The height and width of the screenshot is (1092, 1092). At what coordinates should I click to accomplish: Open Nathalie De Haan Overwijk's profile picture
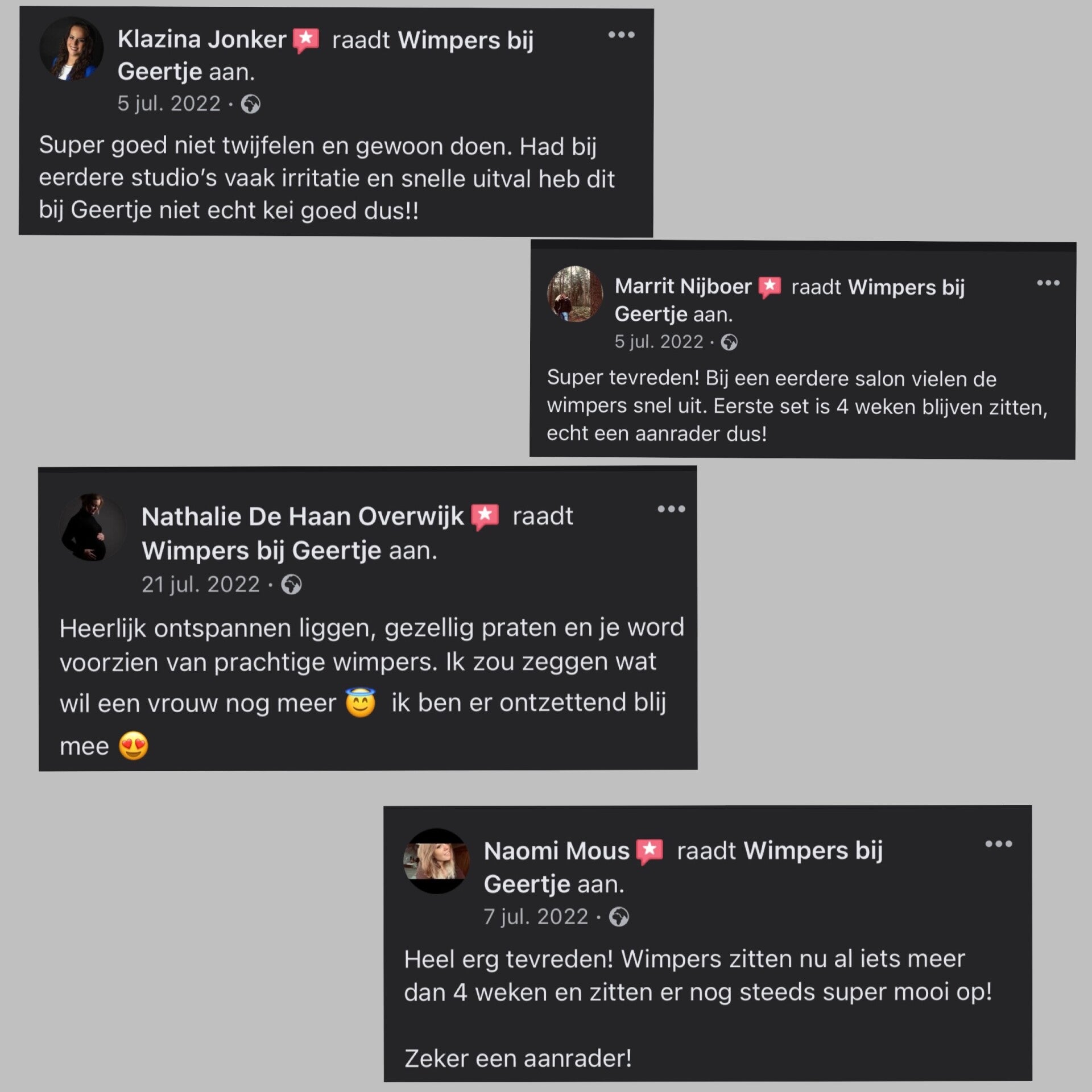click(x=92, y=528)
